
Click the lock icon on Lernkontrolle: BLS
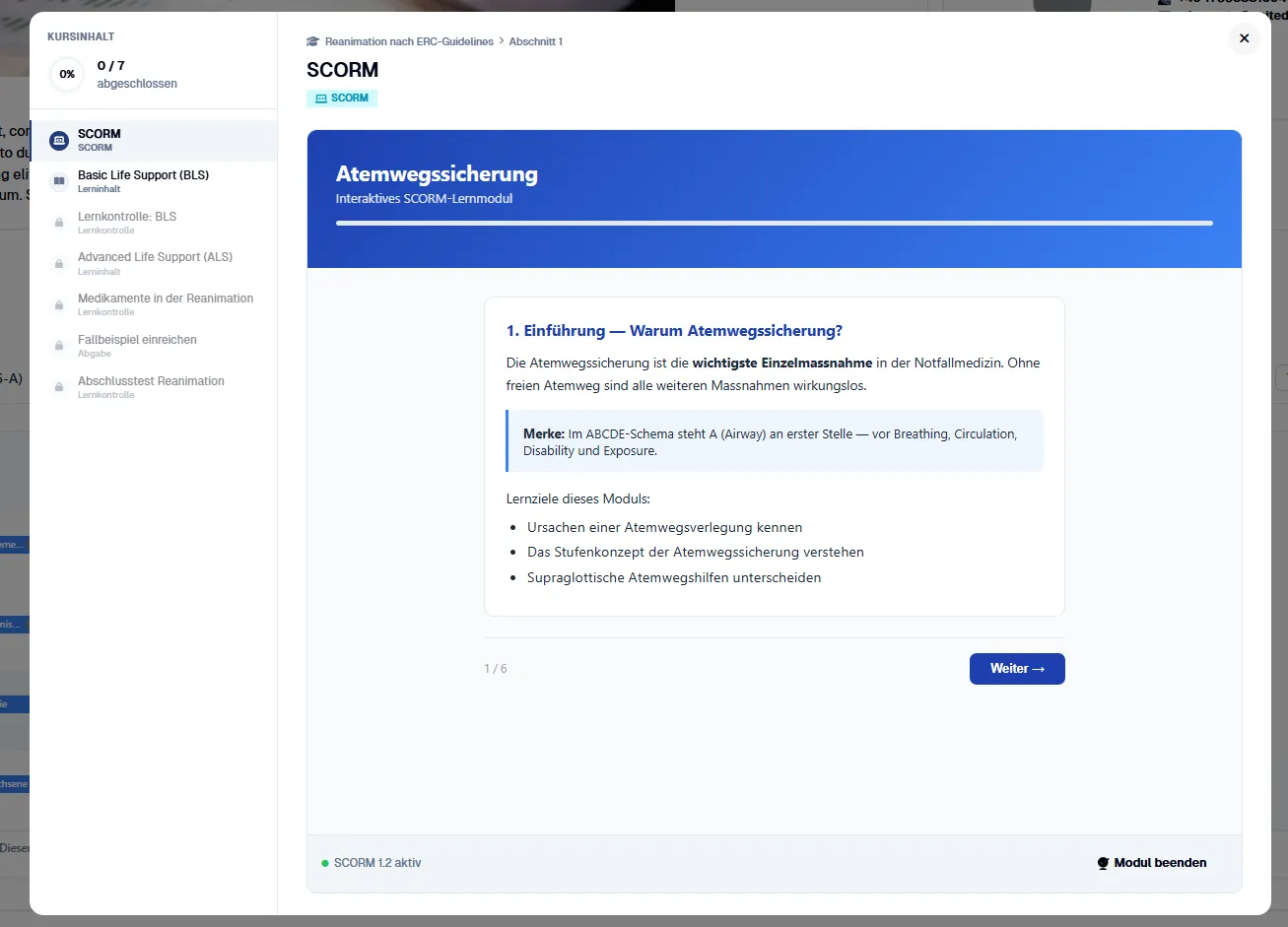58,222
